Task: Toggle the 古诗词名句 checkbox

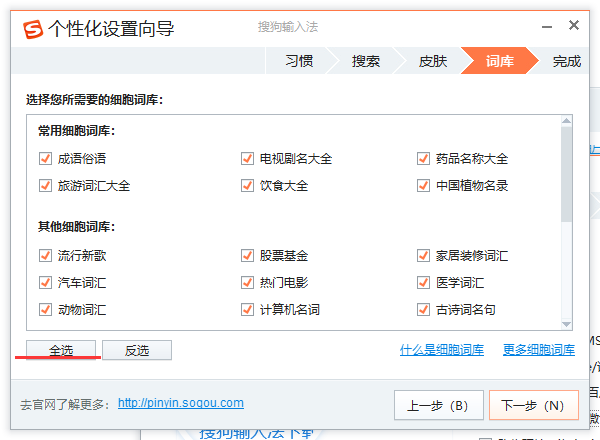Action: (x=423, y=309)
